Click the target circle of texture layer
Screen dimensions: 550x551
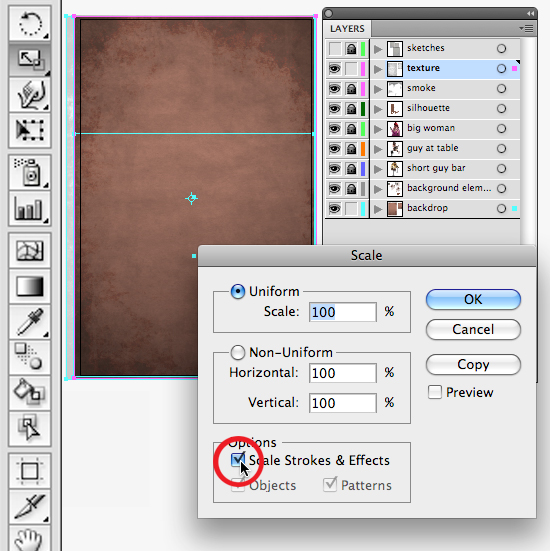502,69
